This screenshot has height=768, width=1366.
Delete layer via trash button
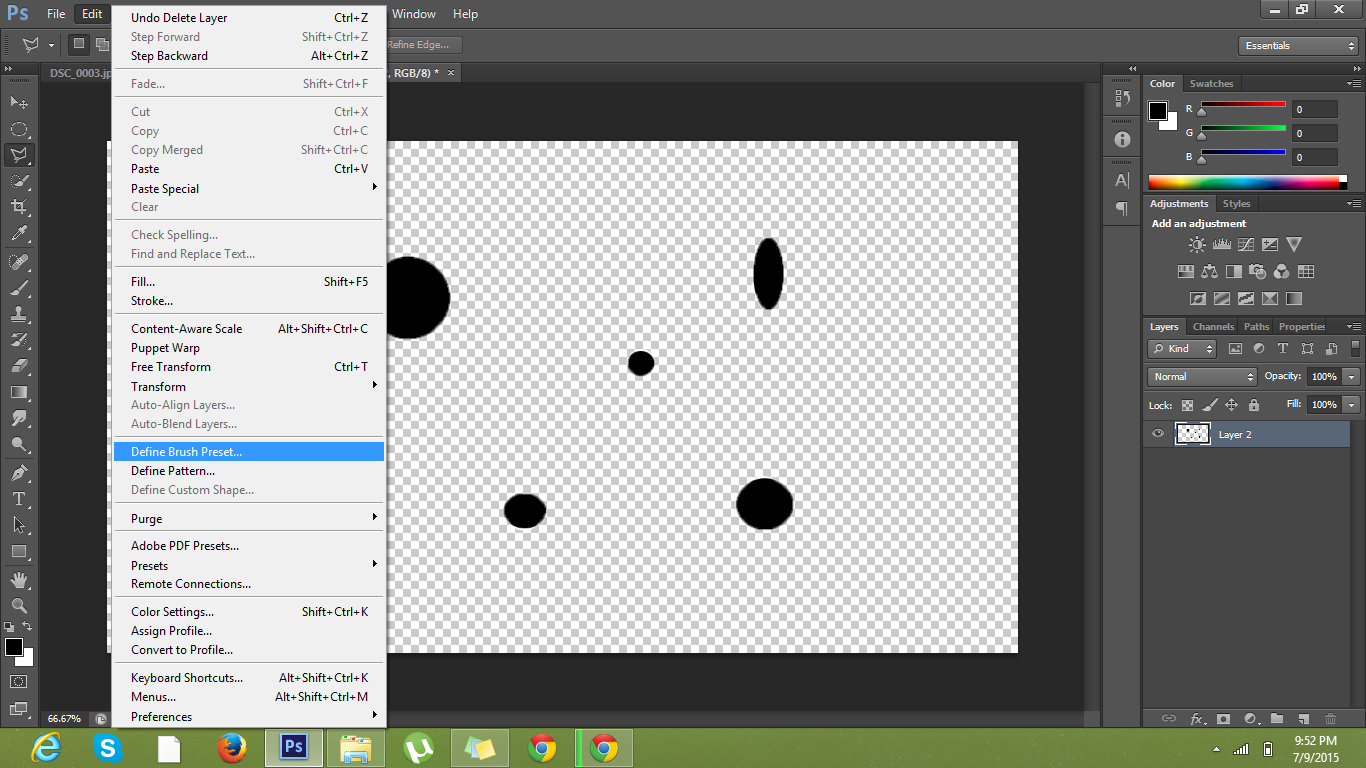(1330, 718)
